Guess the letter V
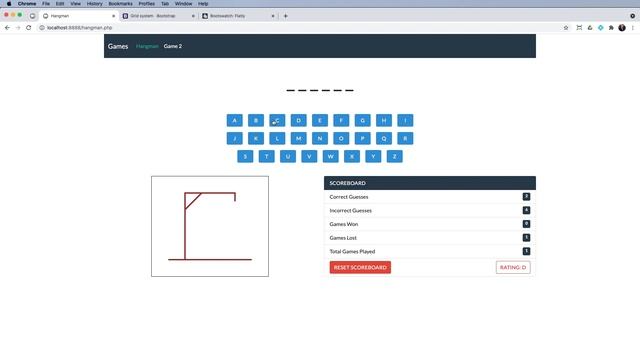The height and width of the screenshot is (360, 640). coord(309,156)
